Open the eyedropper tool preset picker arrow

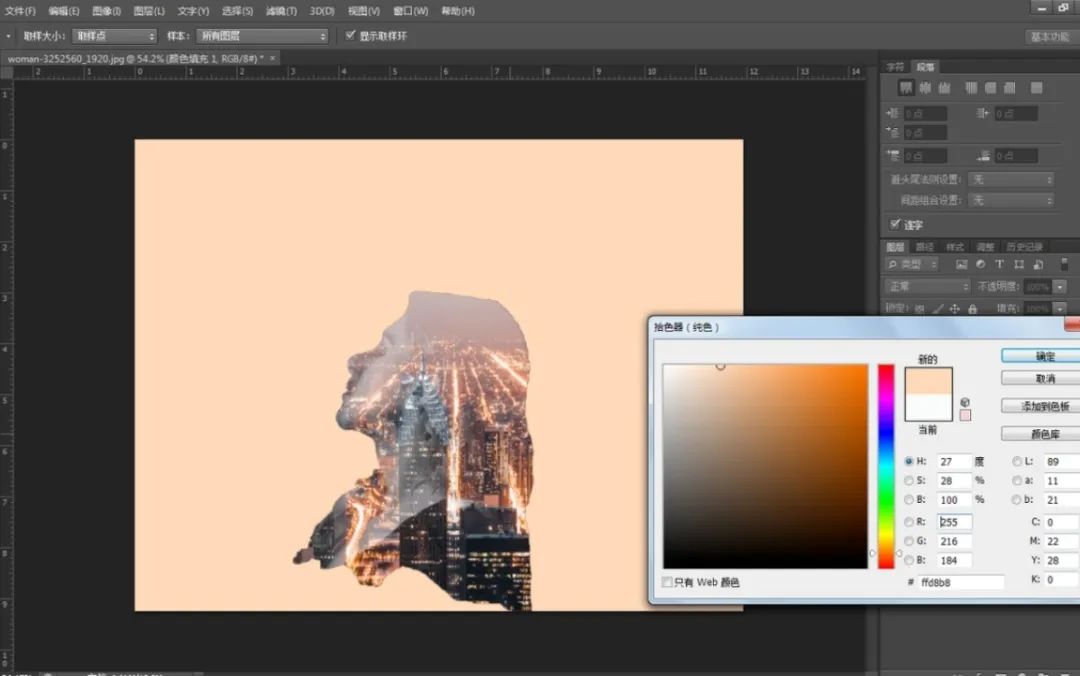(x=8, y=36)
